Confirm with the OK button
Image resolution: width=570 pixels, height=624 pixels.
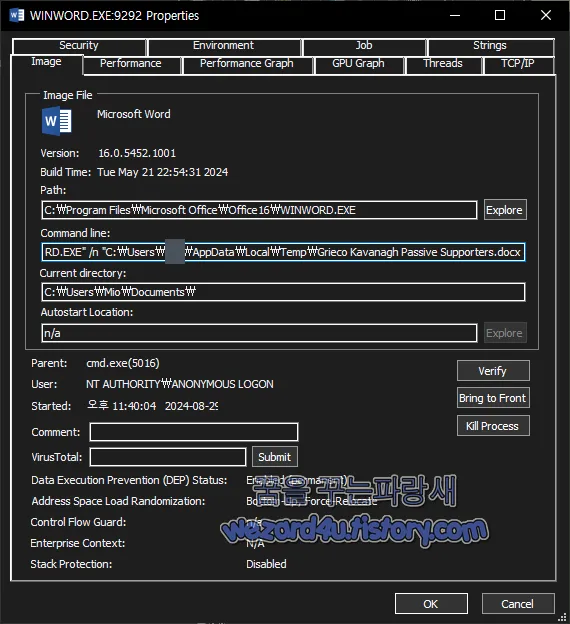point(431,604)
